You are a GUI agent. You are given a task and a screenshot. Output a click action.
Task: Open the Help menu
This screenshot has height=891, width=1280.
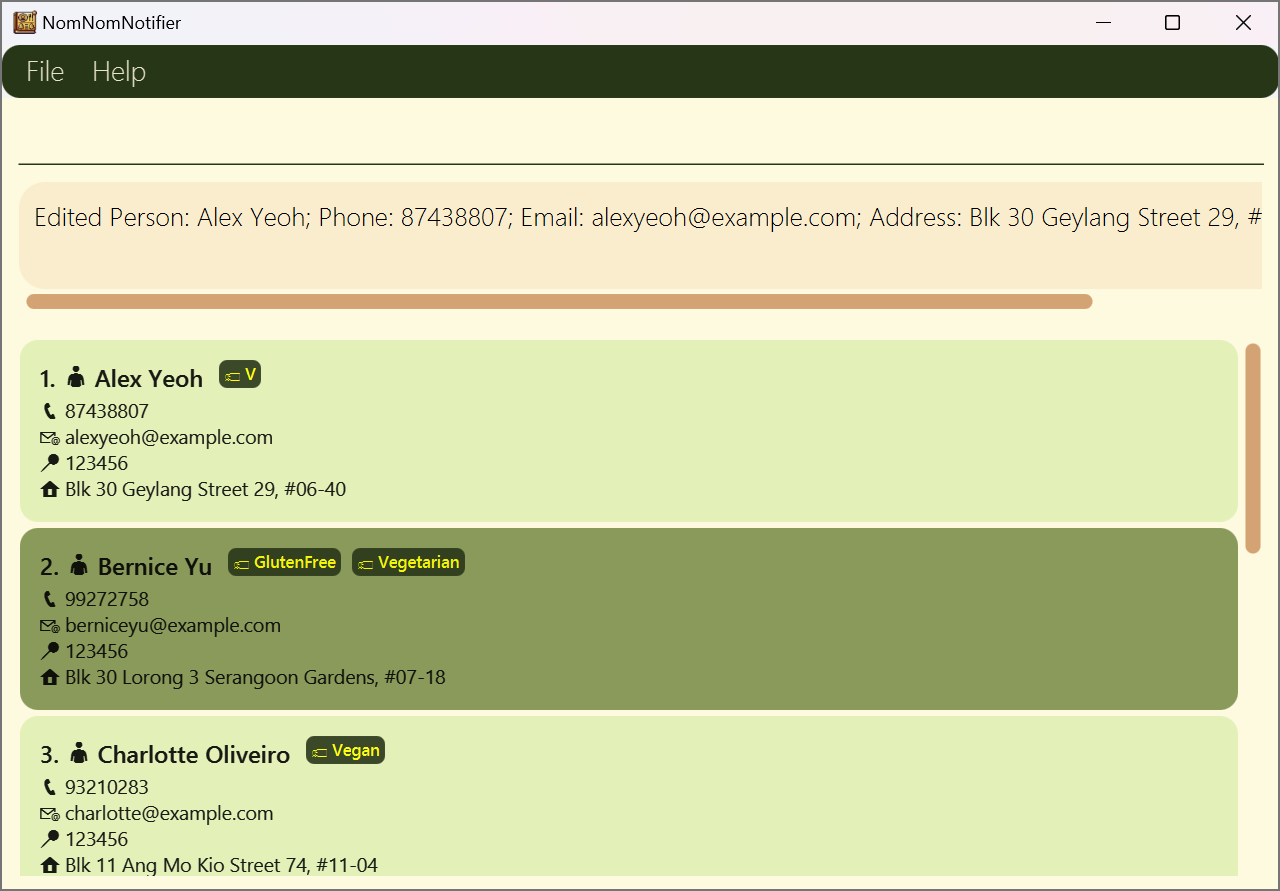(x=119, y=72)
